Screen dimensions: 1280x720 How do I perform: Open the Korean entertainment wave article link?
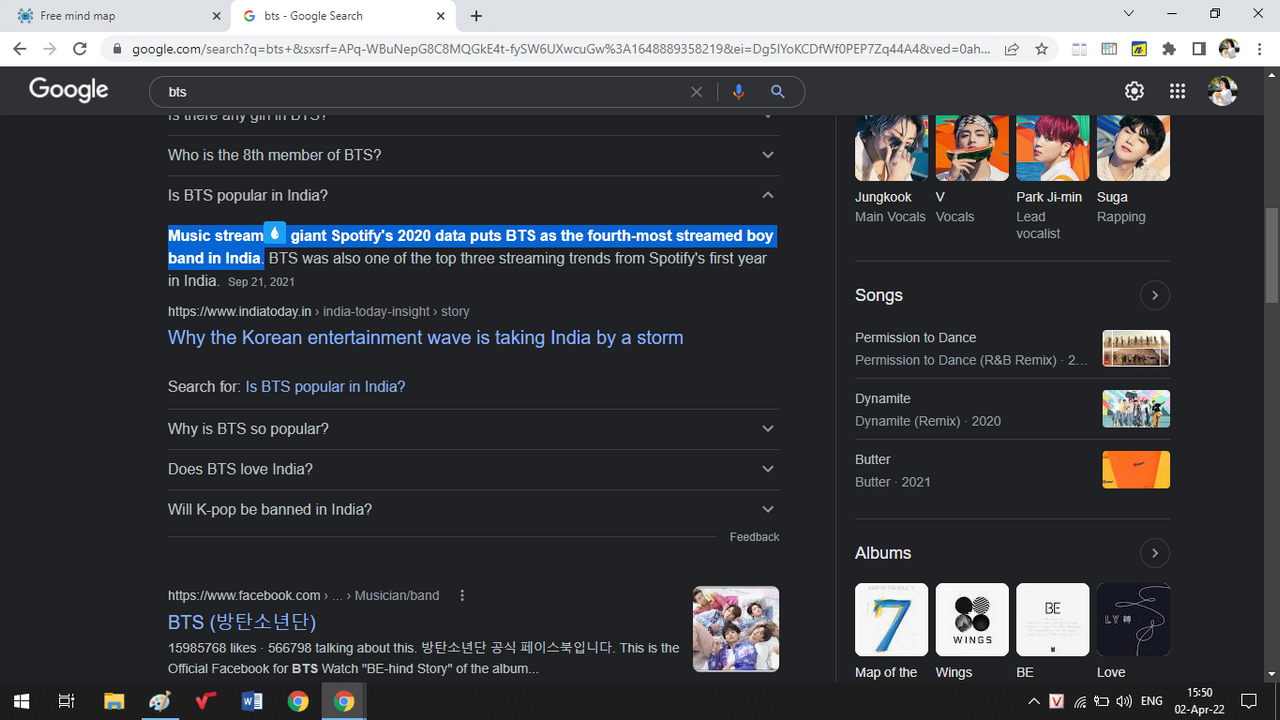[x=425, y=338]
